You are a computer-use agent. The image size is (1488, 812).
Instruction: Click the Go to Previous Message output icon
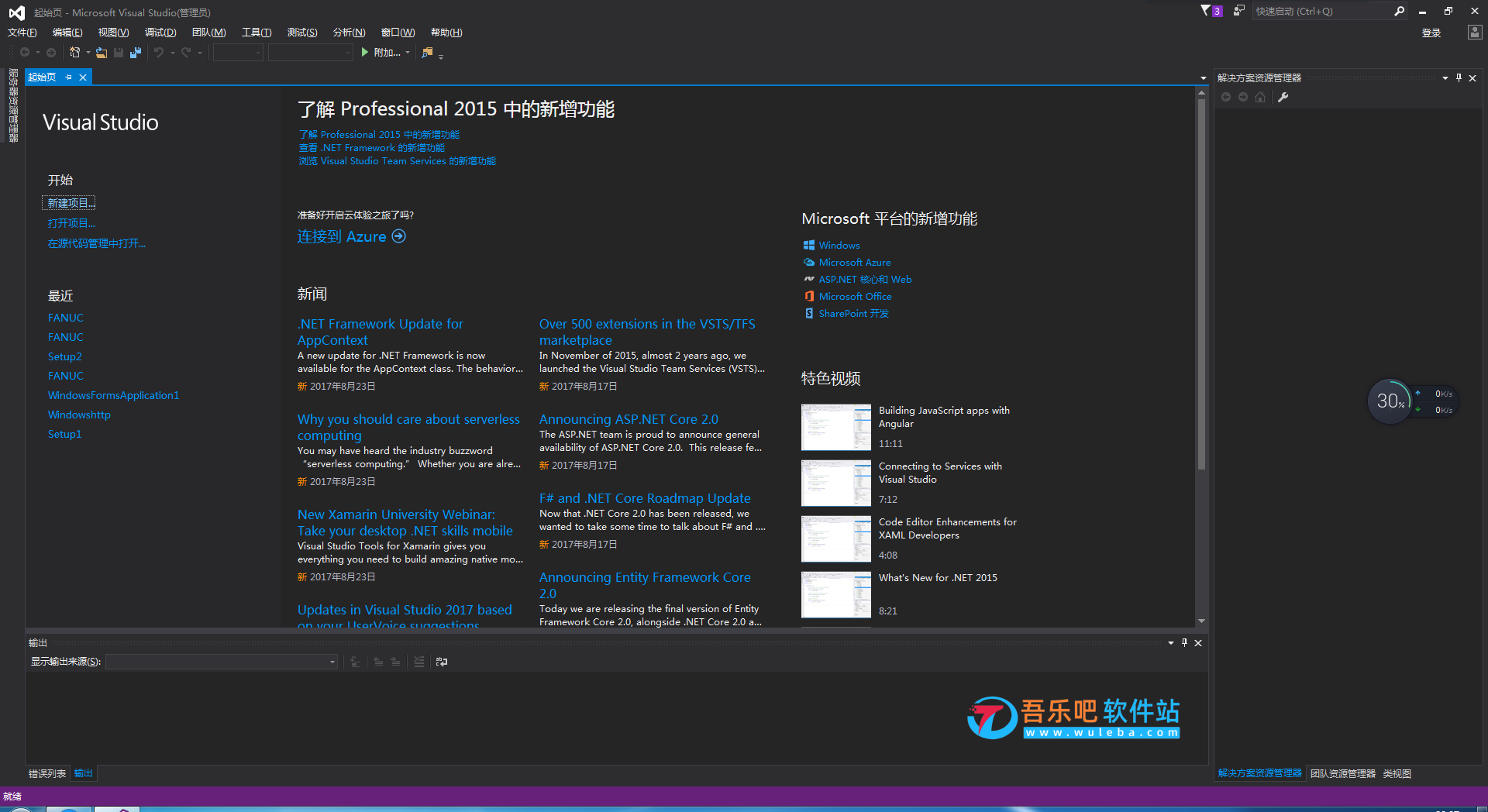coord(378,662)
